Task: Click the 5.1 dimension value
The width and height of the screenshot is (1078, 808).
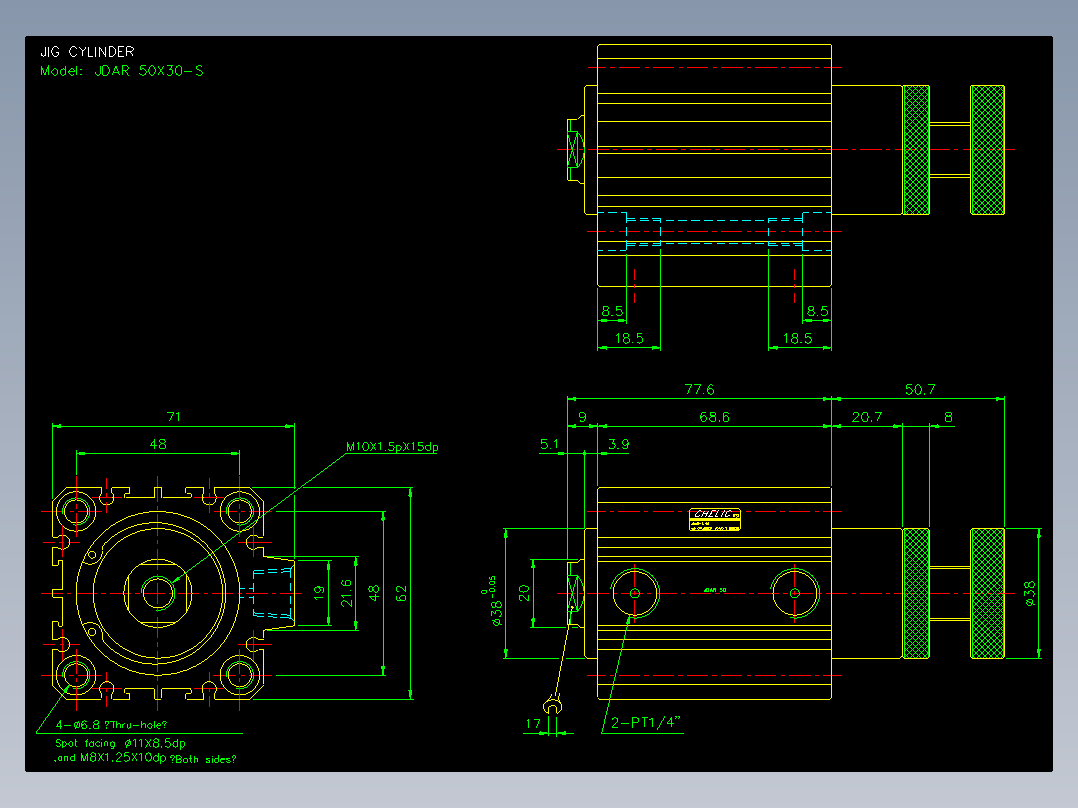Action: pyautogui.click(x=549, y=444)
